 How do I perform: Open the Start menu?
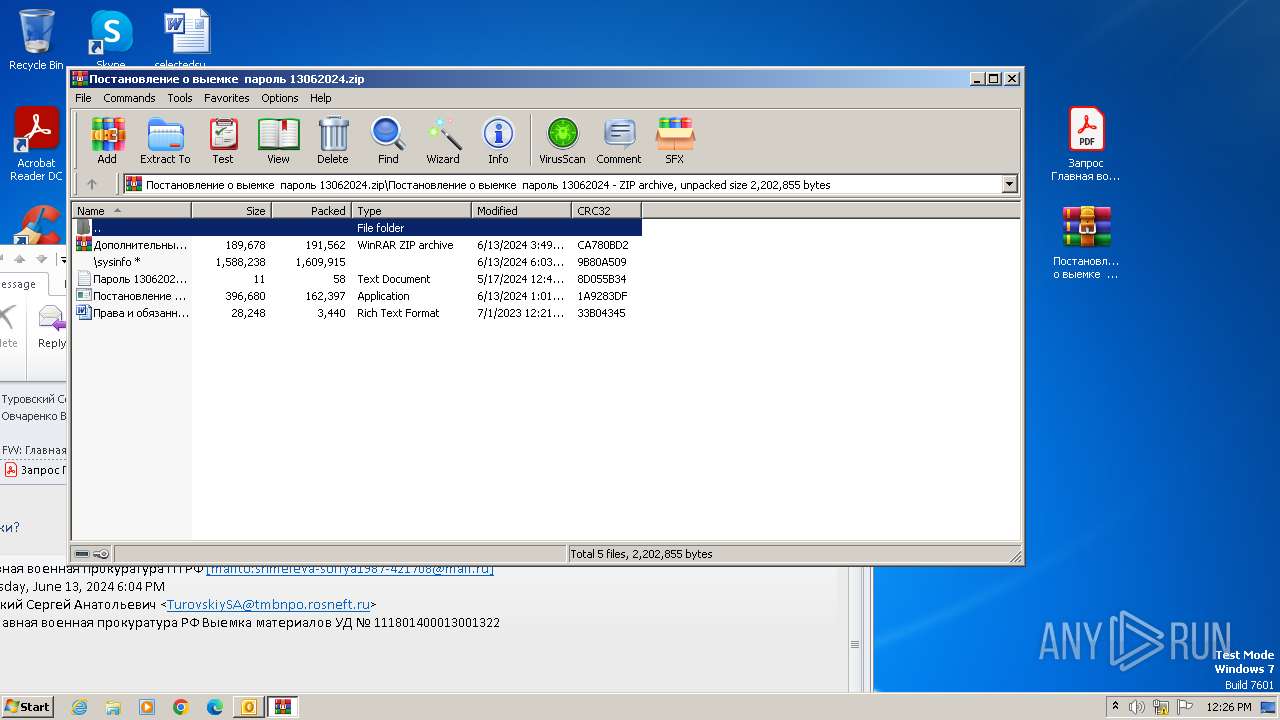pyautogui.click(x=27, y=706)
